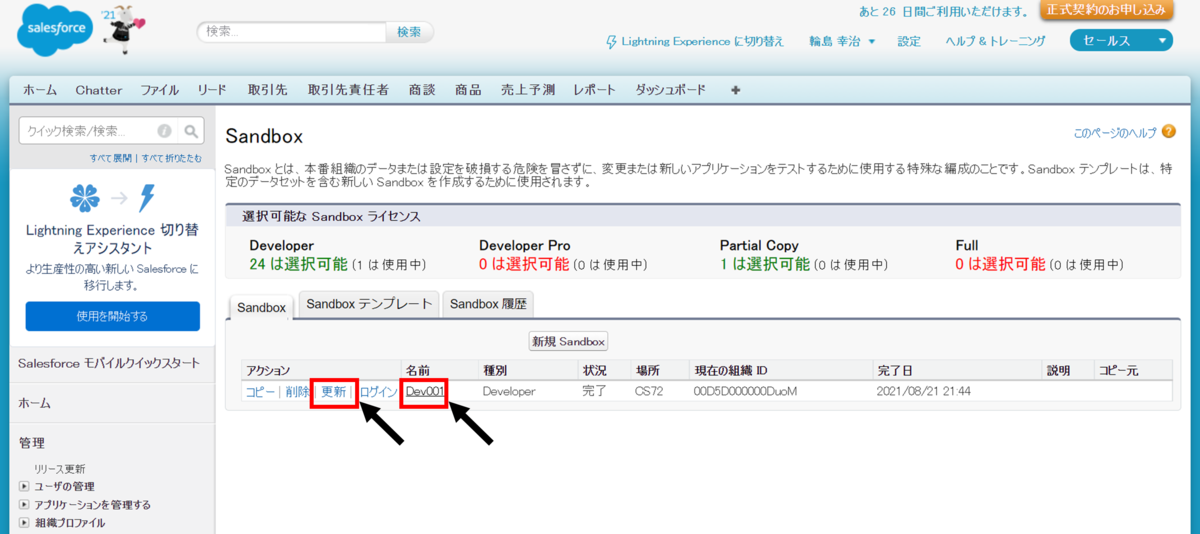
Task: Click the Lightning Experience に切り替え link
Action: [x=703, y=42]
